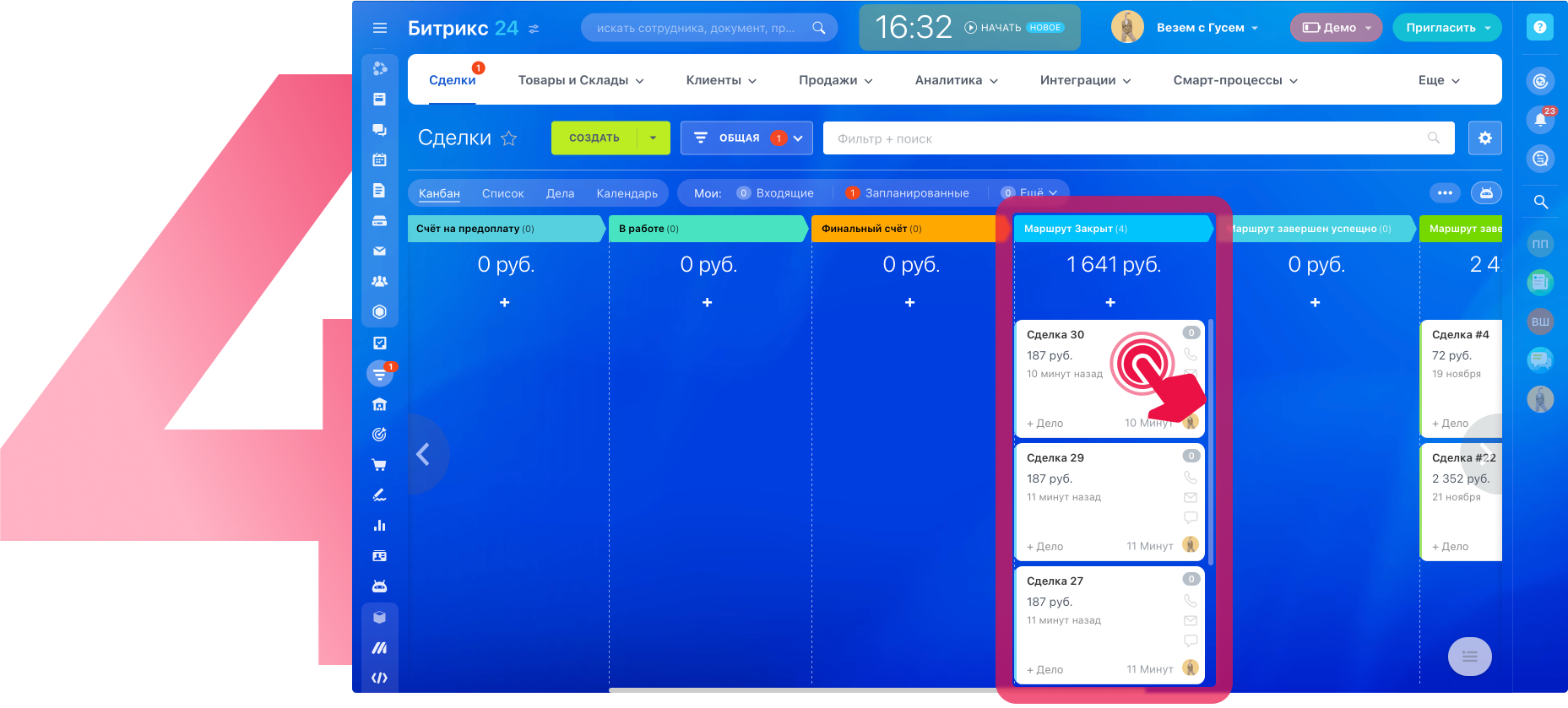
Task: Expand the Продажи menu
Action: pyautogui.click(x=836, y=80)
